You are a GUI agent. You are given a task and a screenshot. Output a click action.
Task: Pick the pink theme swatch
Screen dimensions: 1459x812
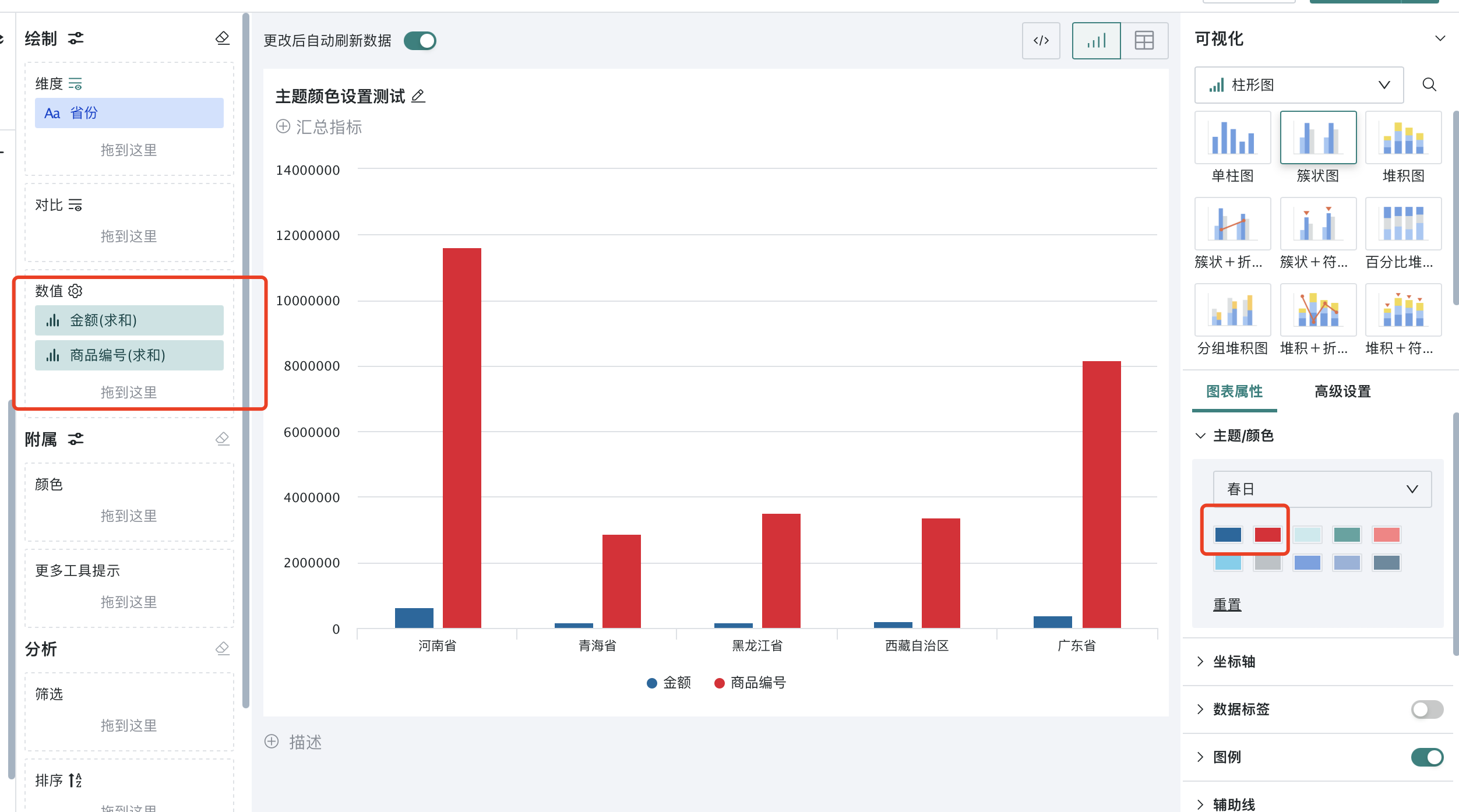[1387, 535]
